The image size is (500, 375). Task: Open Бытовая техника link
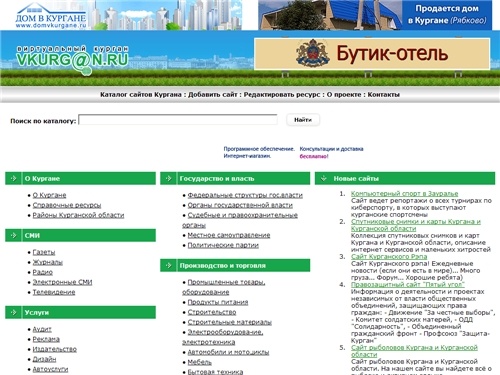point(215,372)
